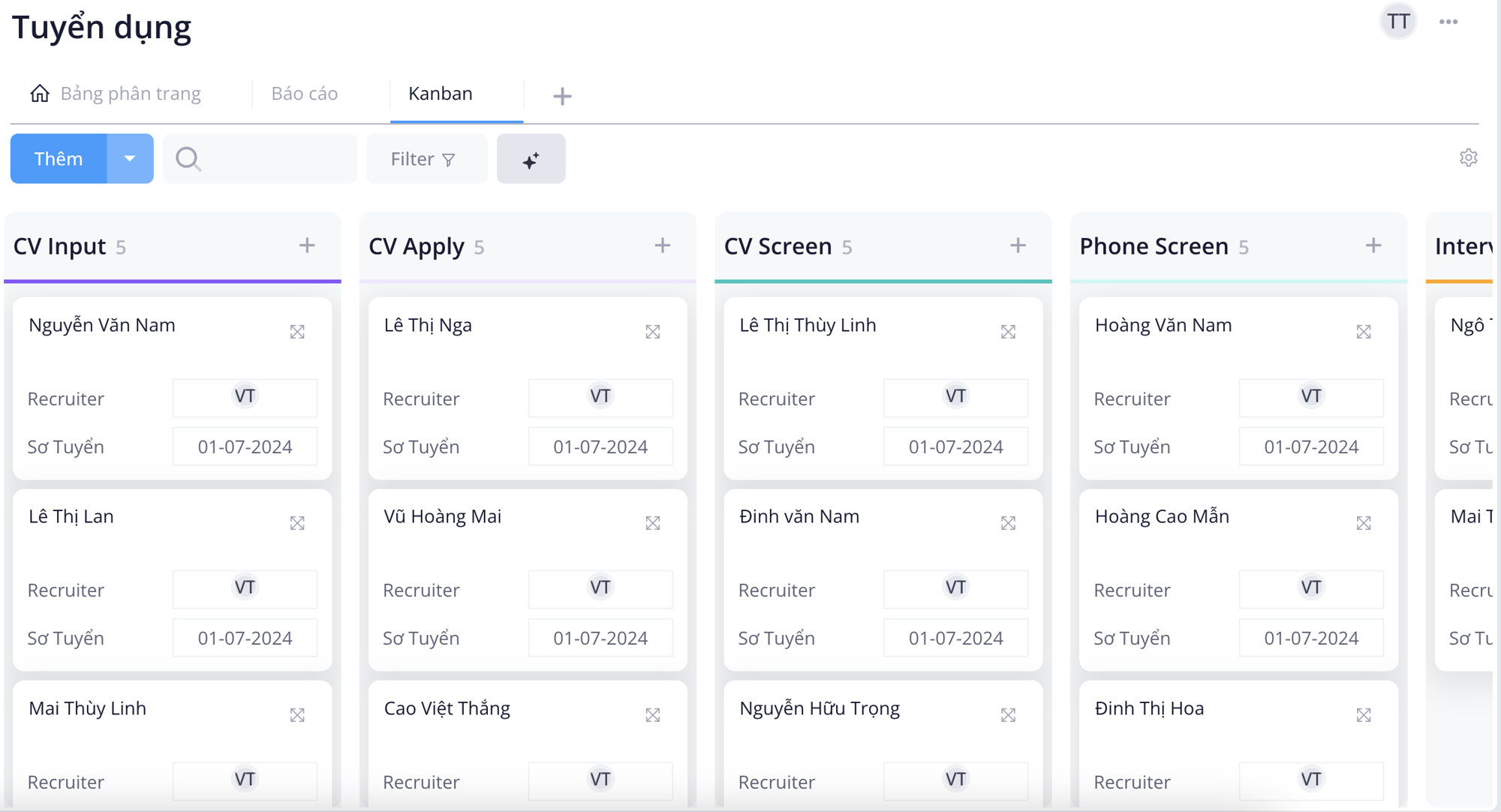Viewport: 1501px width, 812px height.
Task: Click the Tuyển dụng page title
Action: [101, 27]
